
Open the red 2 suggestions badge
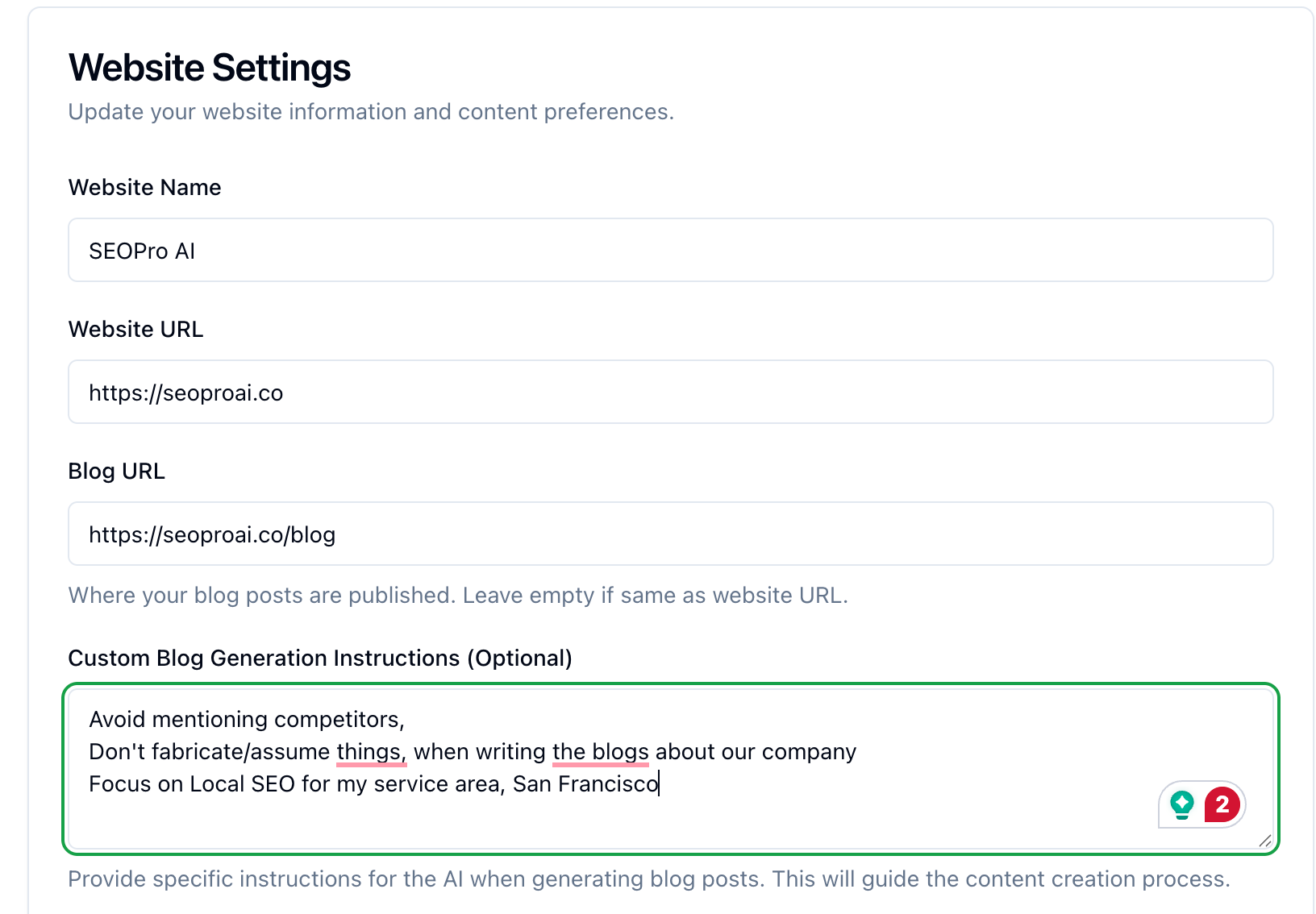(x=1222, y=804)
